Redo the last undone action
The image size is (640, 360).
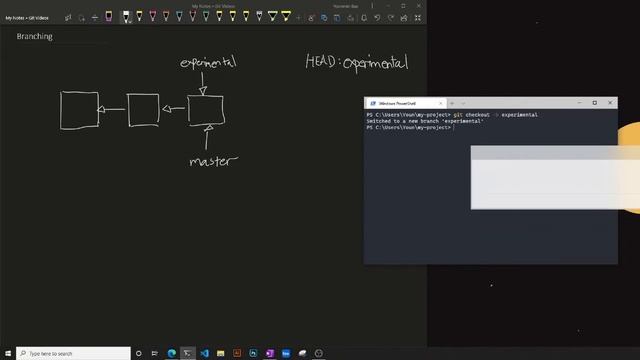point(391,18)
